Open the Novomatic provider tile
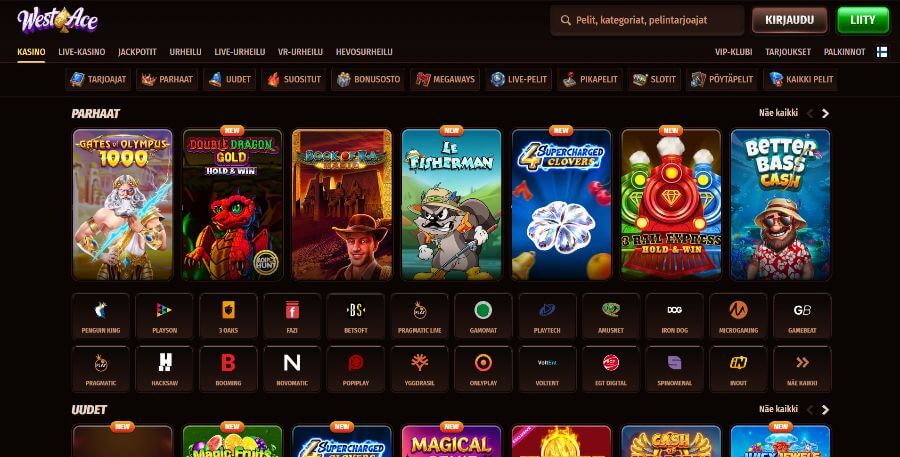Screen dimensions: 900x457 [292, 369]
